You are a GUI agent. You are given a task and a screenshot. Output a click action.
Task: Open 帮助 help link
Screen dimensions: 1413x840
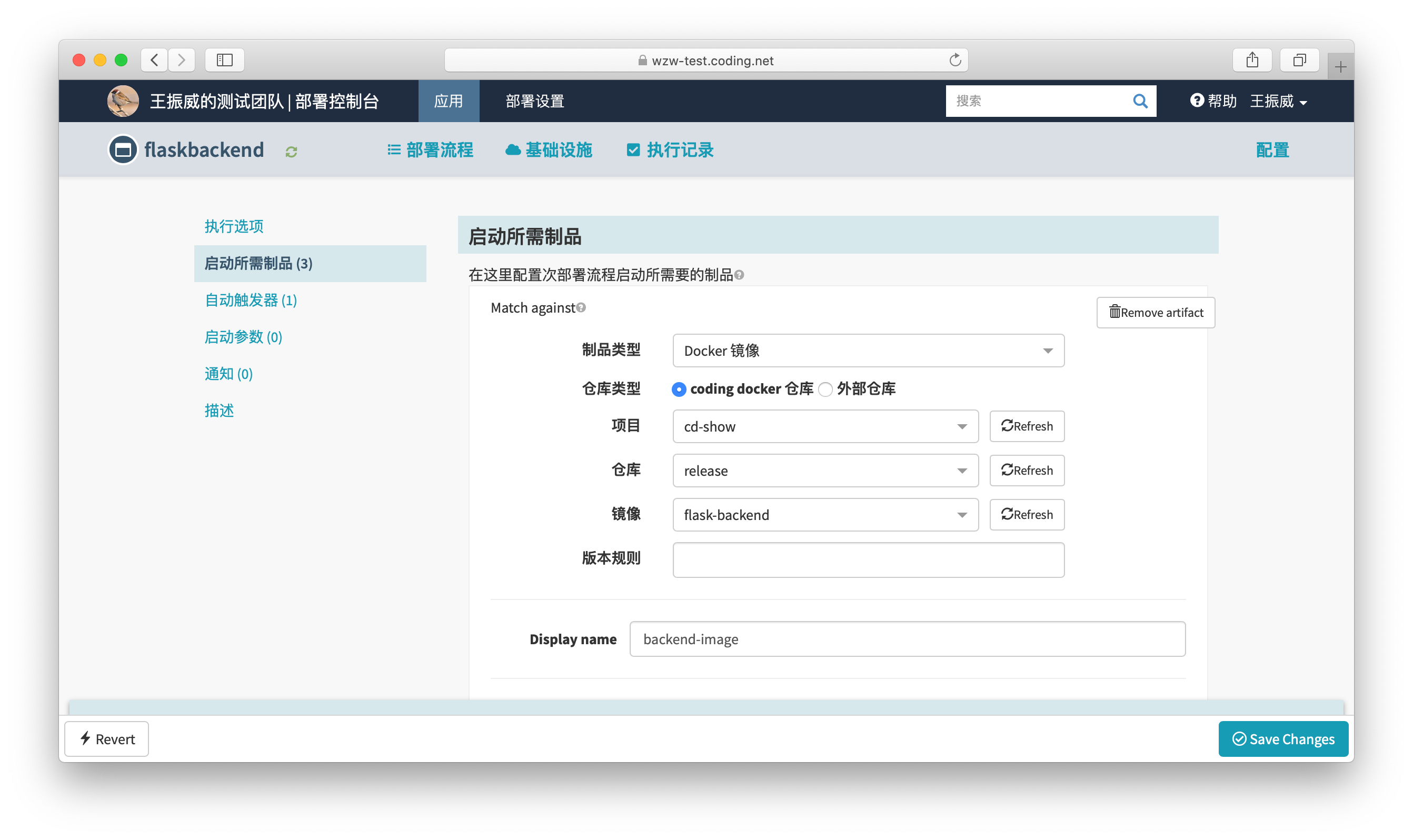pyautogui.click(x=1213, y=102)
